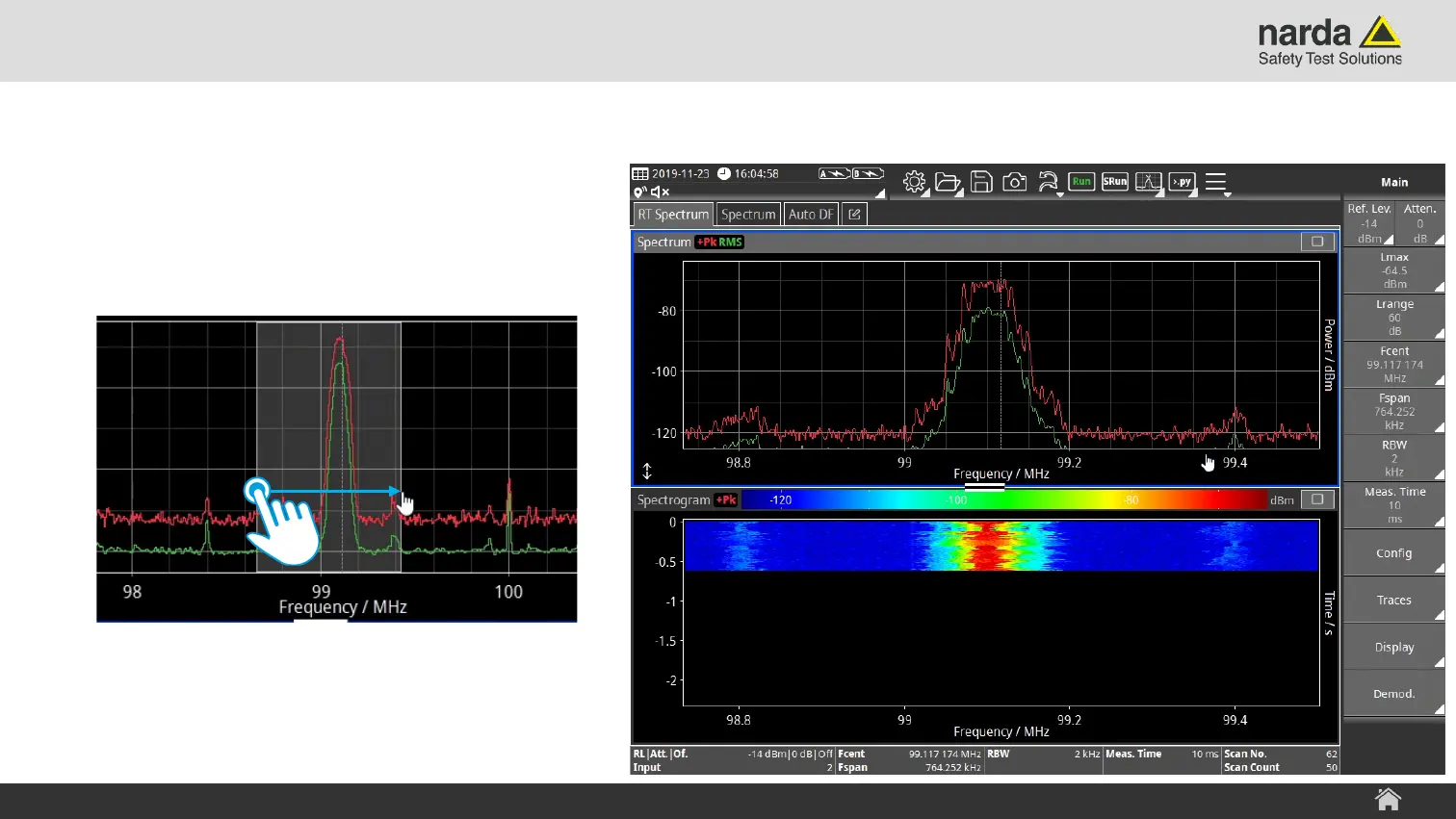This screenshot has width=1456, height=819.
Task: Open the settings gear in the toolbar
Action: pos(914,182)
